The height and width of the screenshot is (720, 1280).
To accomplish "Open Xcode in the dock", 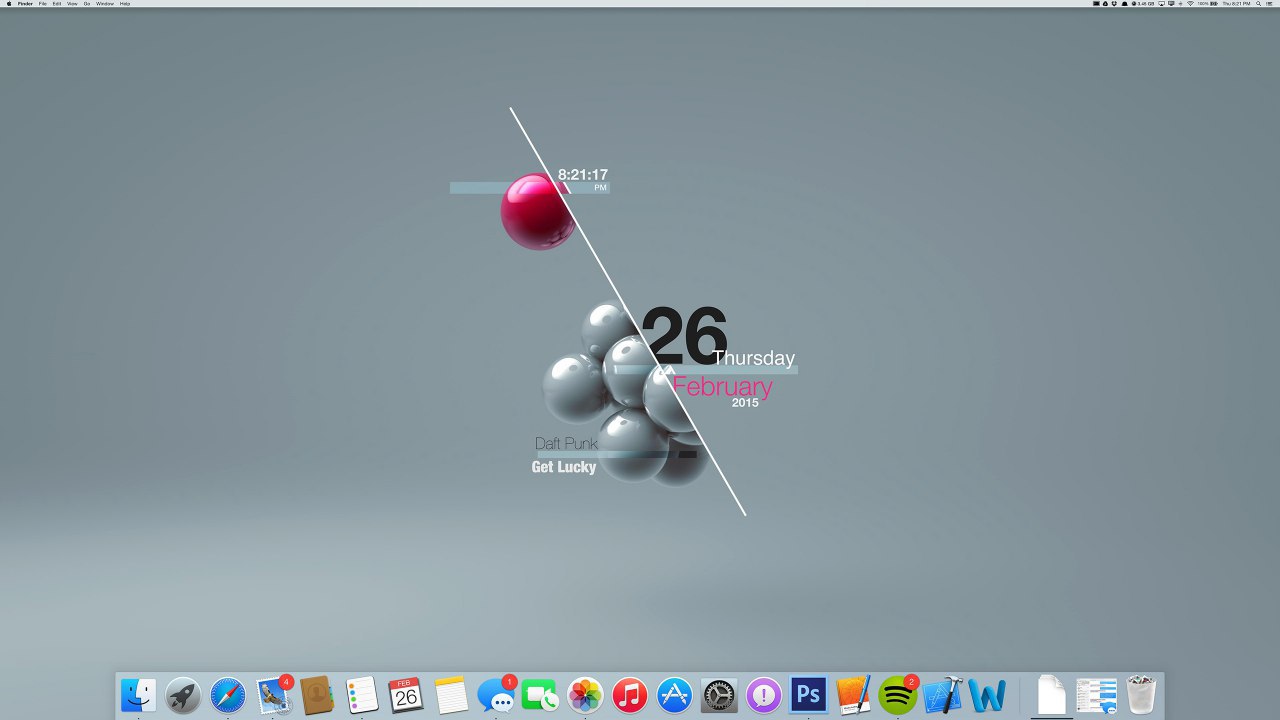I will point(942,695).
